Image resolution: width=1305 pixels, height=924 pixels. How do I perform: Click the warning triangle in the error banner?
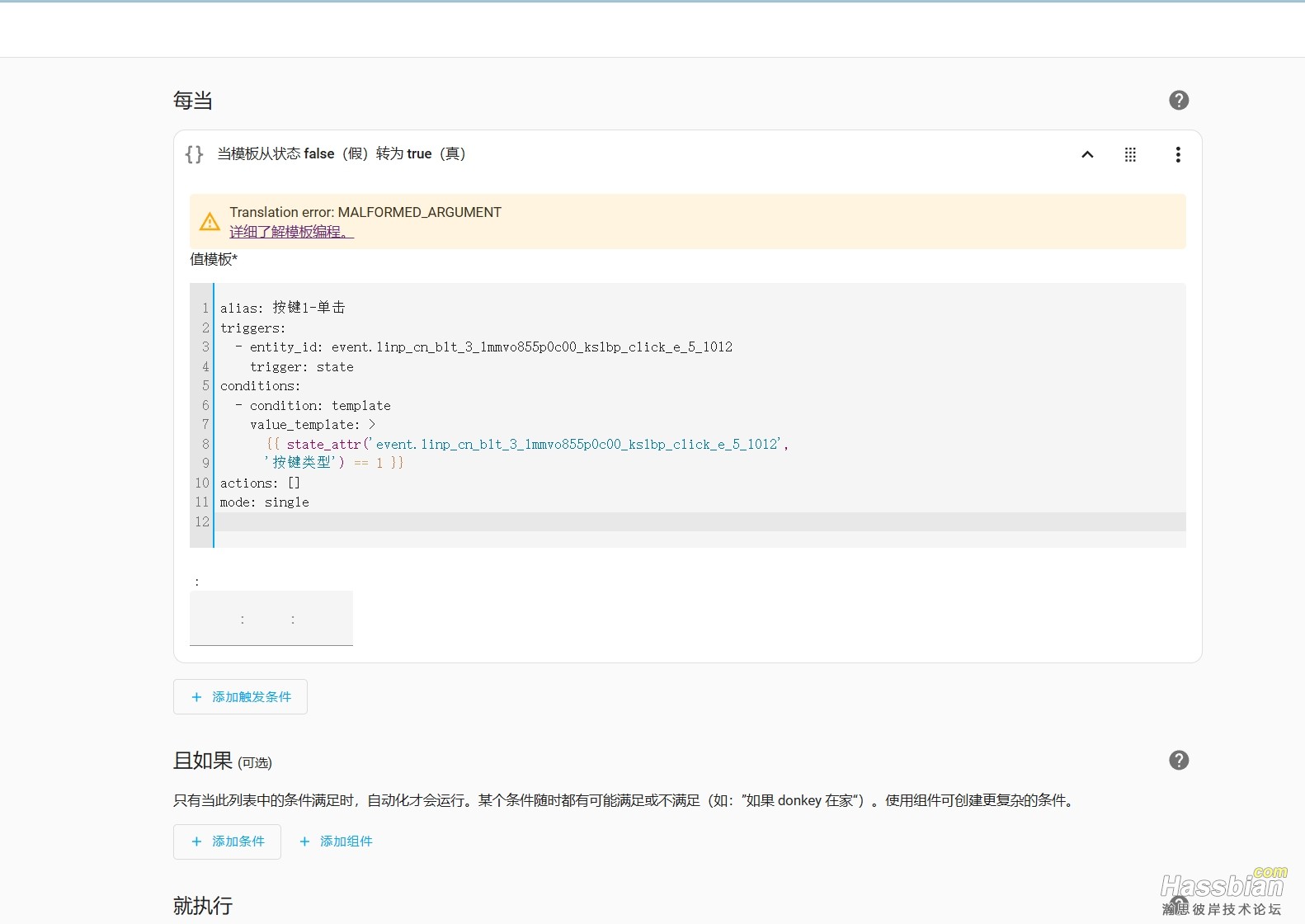(x=210, y=222)
